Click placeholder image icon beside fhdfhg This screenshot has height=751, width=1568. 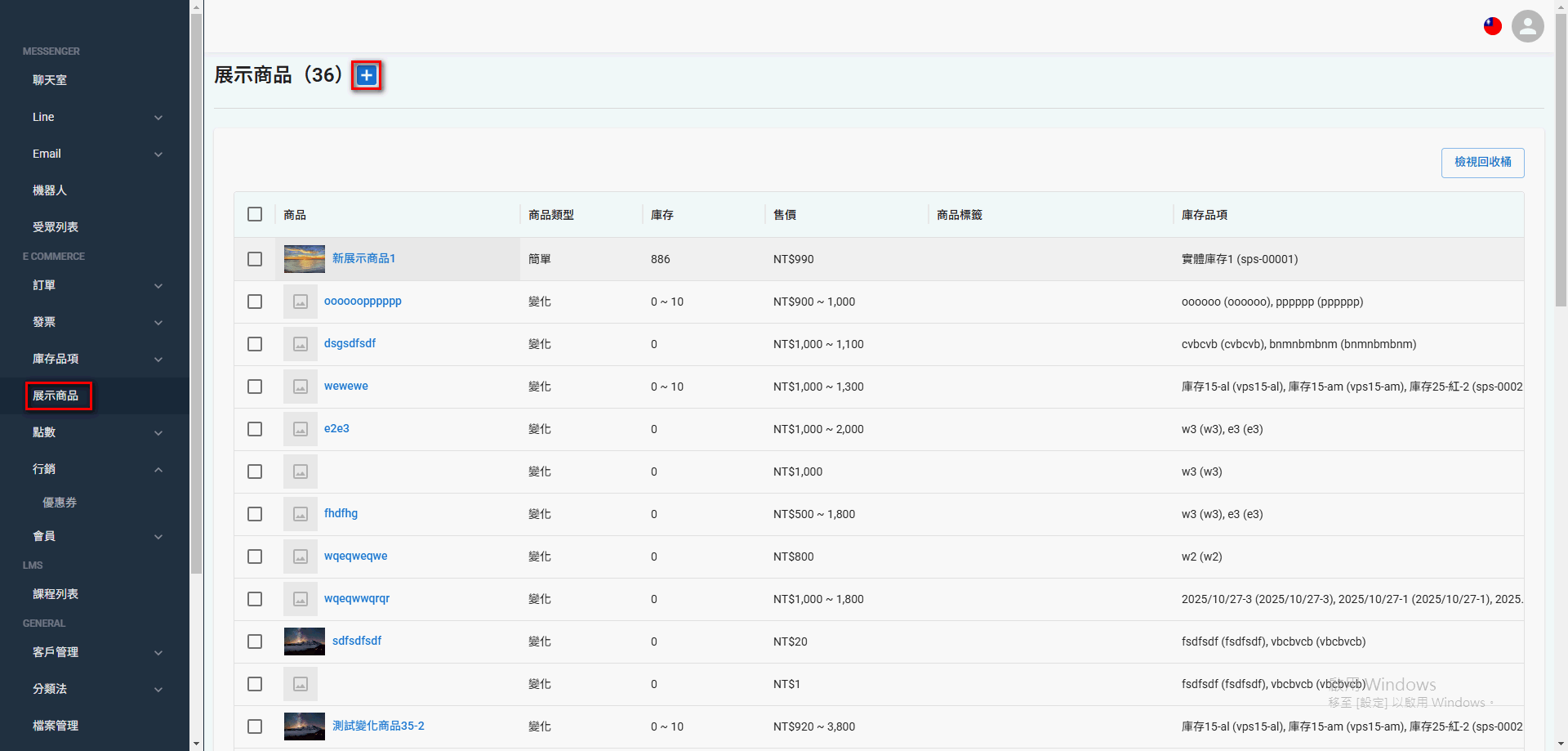(301, 514)
